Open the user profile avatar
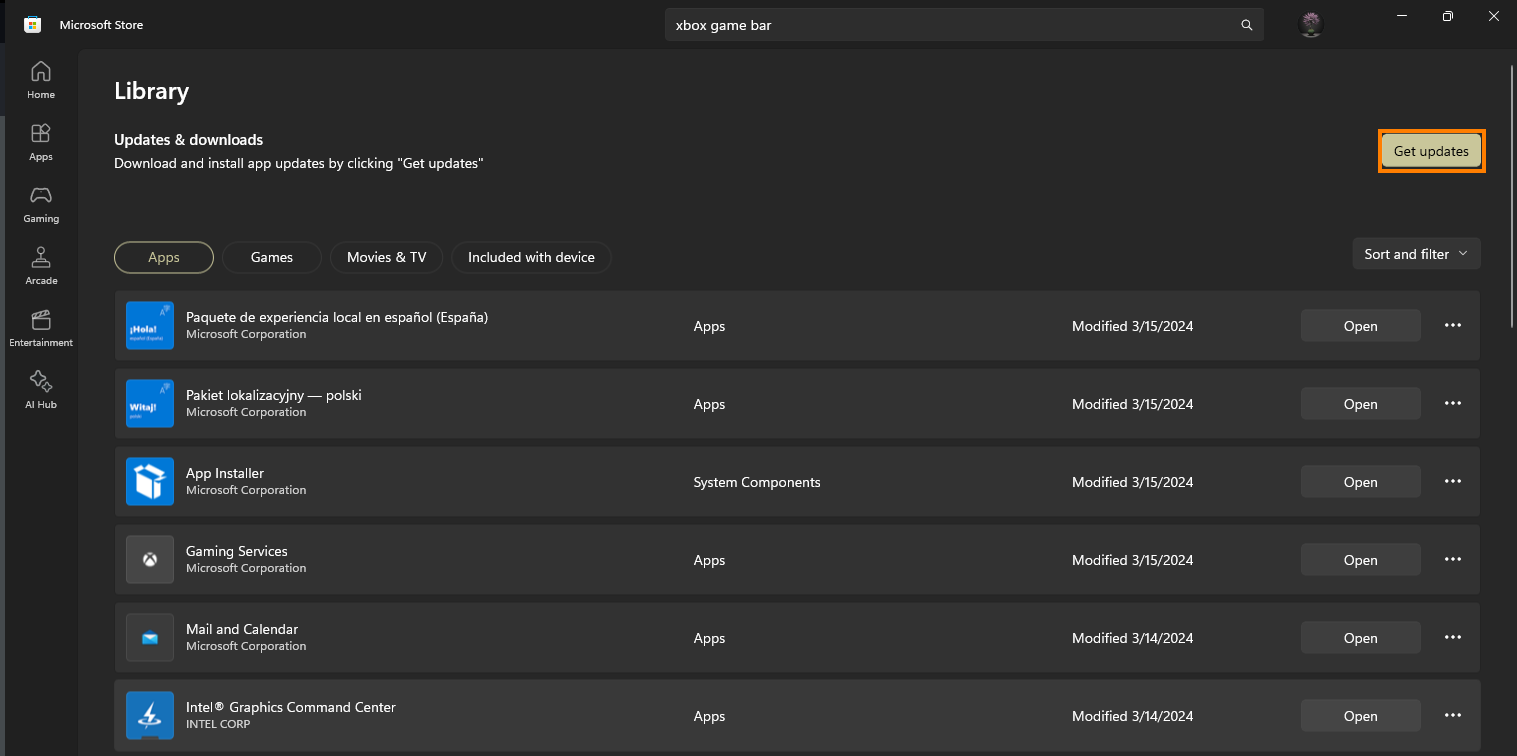The image size is (1517, 756). [x=1310, y=25]
